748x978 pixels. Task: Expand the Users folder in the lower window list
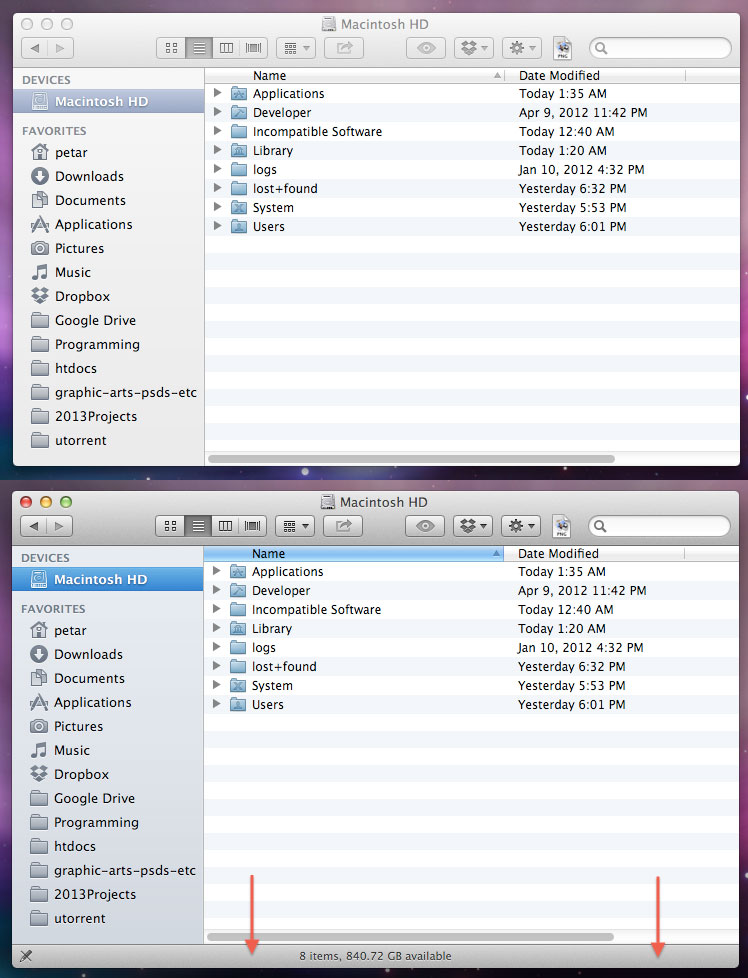pos(216,704)
